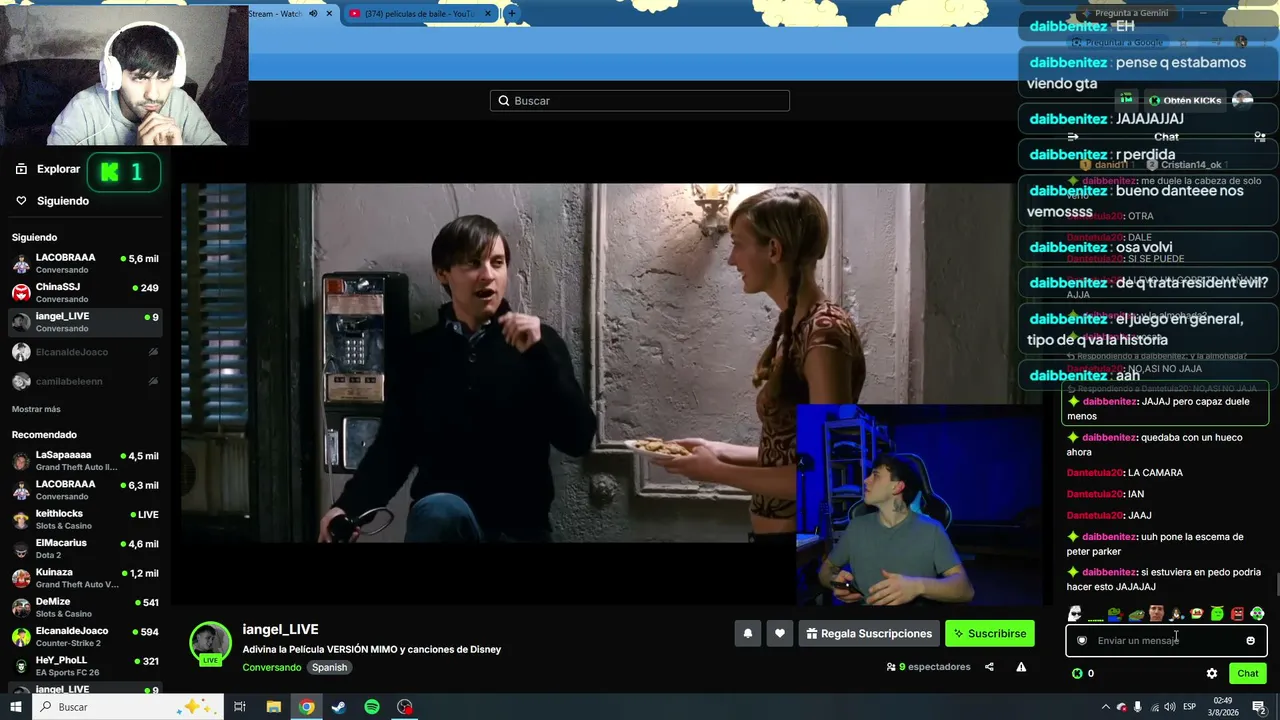Image resolution: width=1280 pixels, height=720 pixels.
Task: Open chat identity badge icon
Action: pyautogui.click(x=1082, y=640)
